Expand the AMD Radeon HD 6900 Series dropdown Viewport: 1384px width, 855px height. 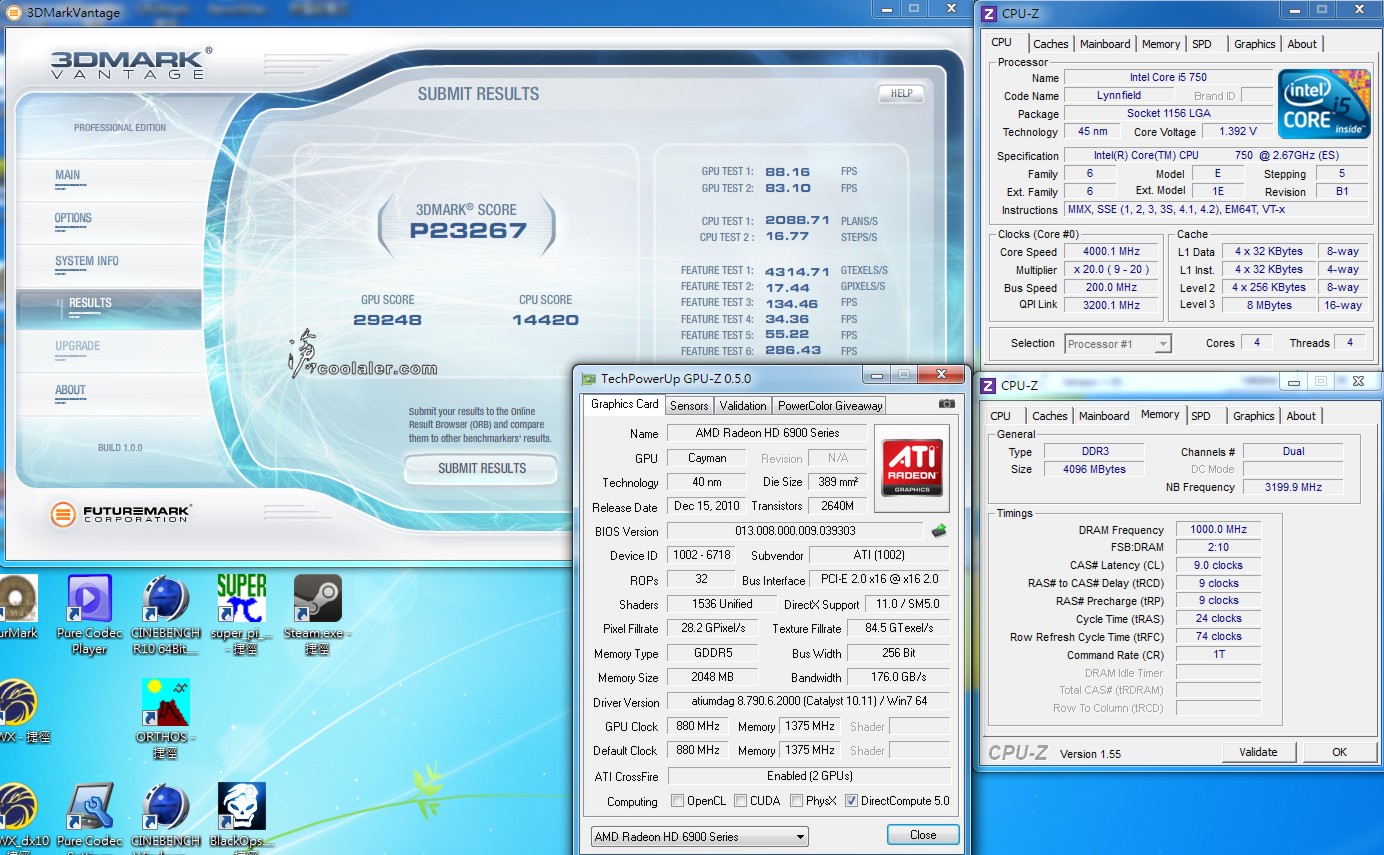[x=699, y=836]
